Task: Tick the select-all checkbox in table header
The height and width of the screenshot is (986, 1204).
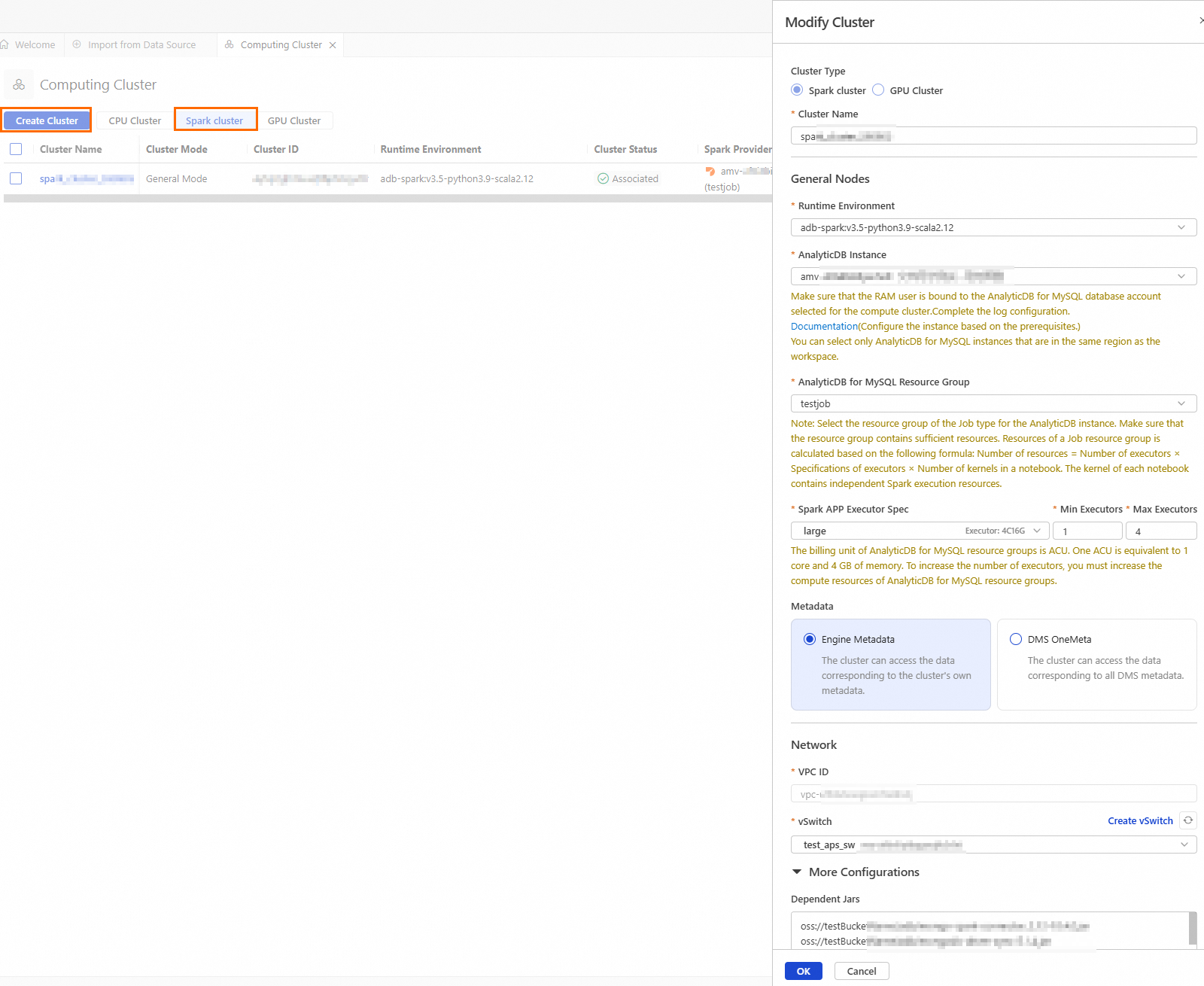Action: tap(16, 149)
